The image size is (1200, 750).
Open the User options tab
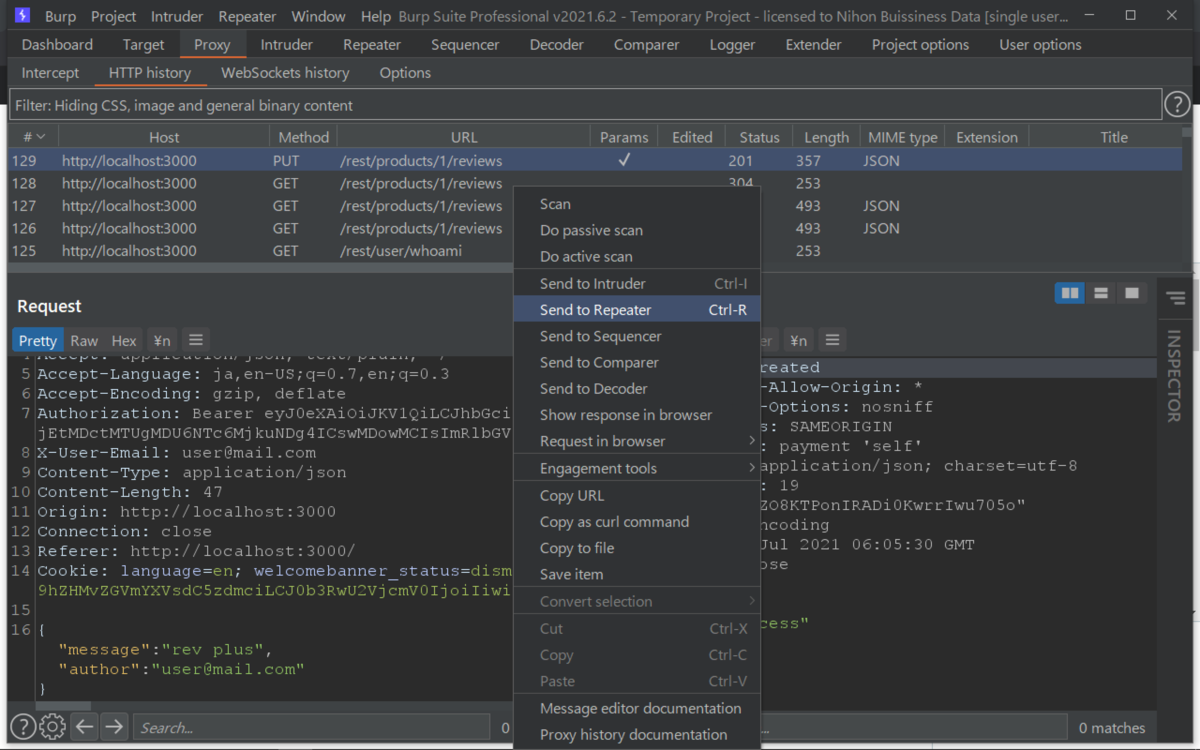pyautogui.click(x=1040, y=44)
